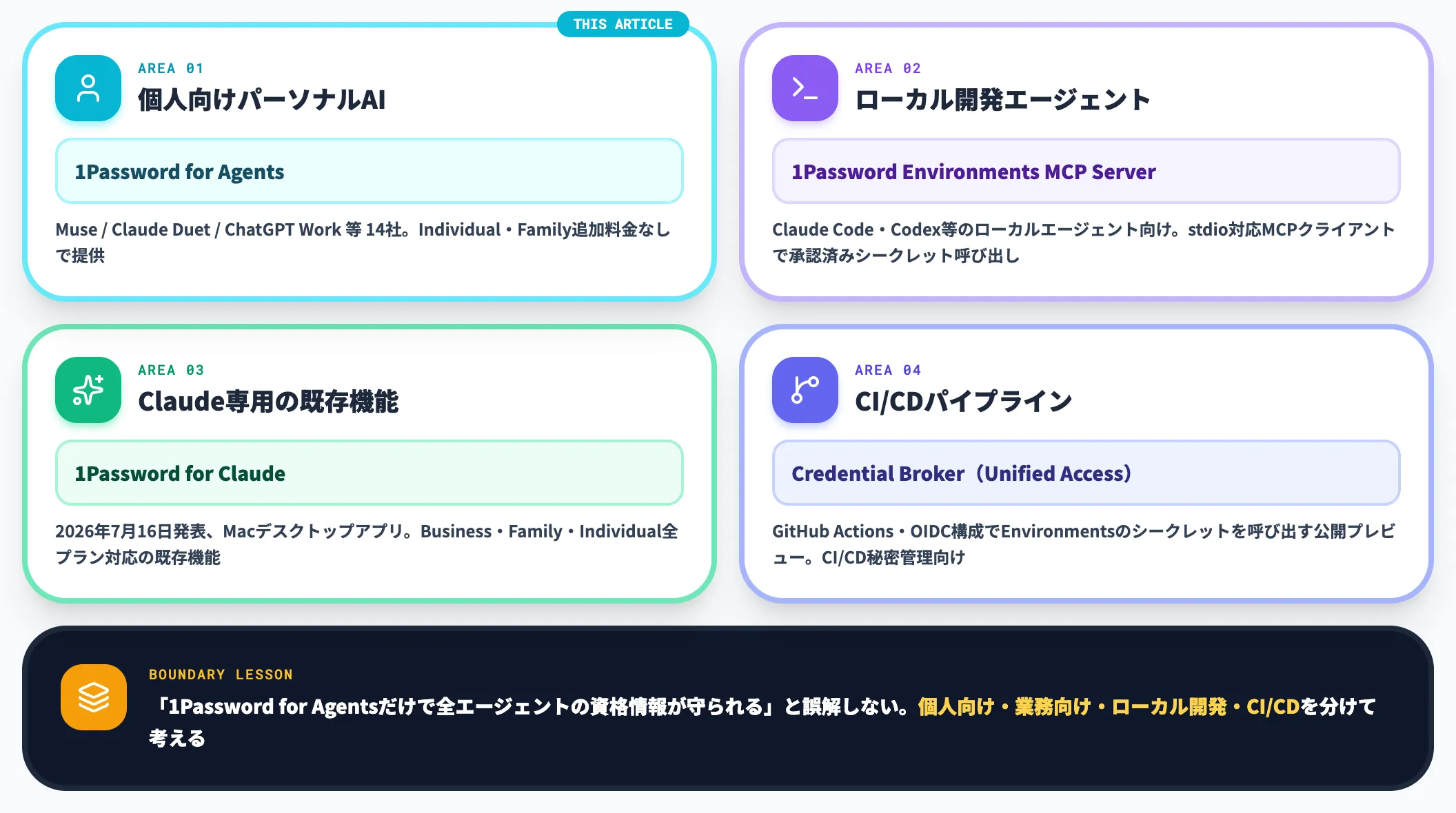Click the heading ローカル開発エージェント
The height and width of the screenshot is (813, 1456).
click(x=1002, y=100)
